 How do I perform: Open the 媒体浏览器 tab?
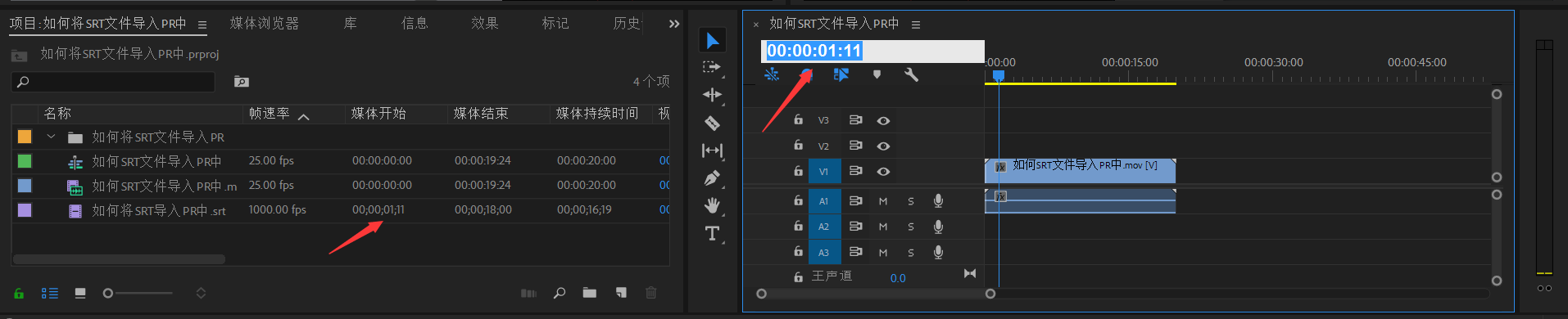click(x=265, y=23)
